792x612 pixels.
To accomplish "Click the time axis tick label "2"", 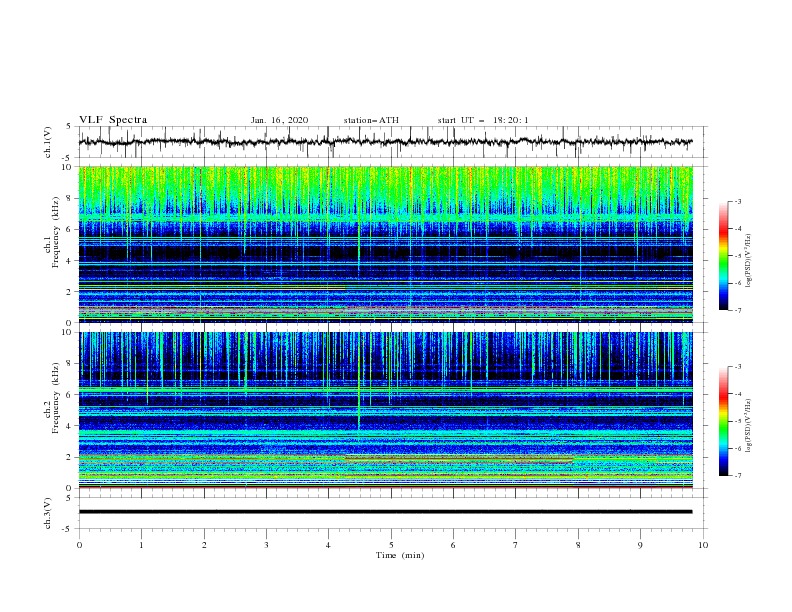I will [204, 545].
